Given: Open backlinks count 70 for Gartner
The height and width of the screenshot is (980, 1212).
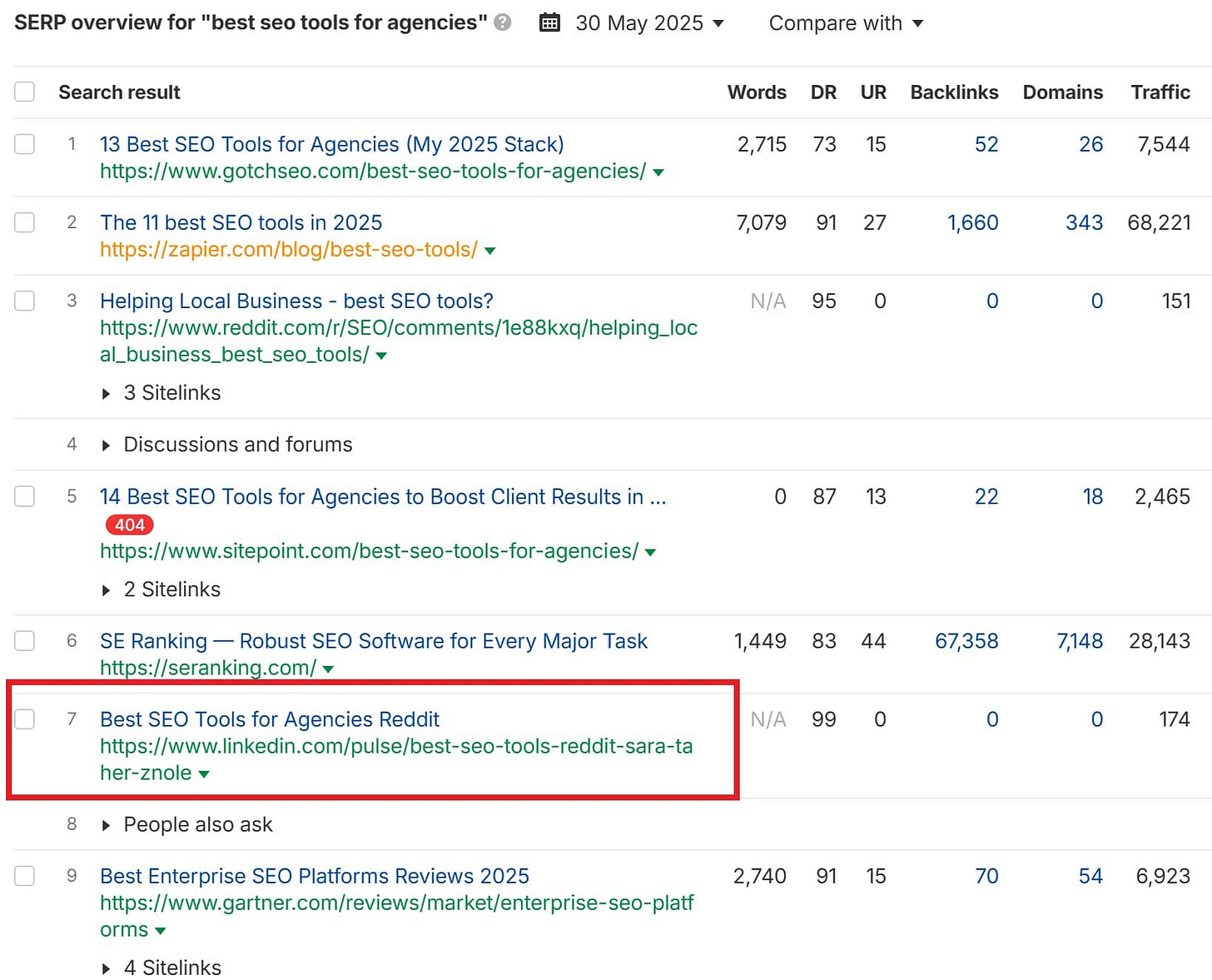Looking at the screenshot, I should pyautogui.click(x=986, y=876).
